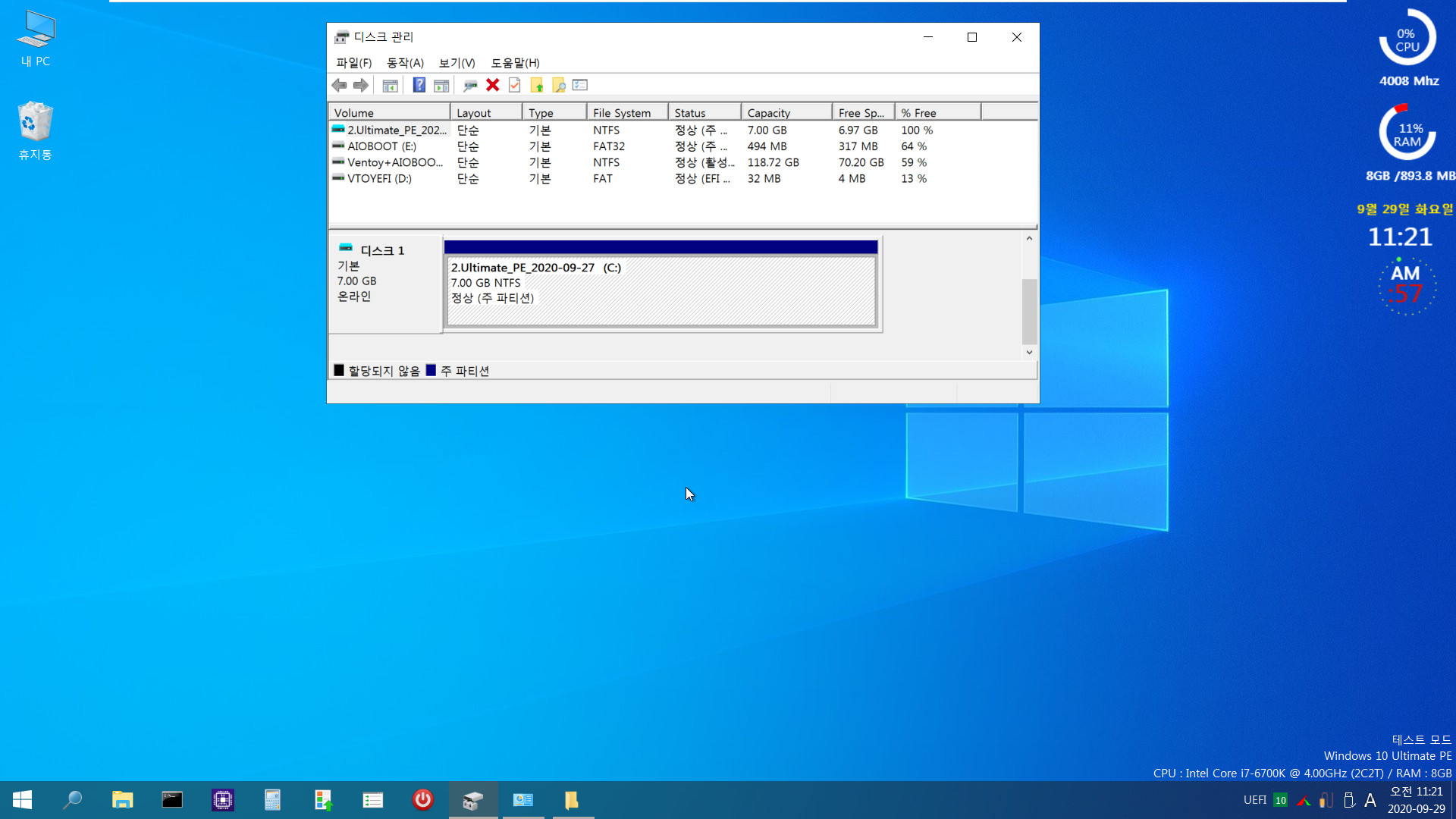This screenshot has height=819, width=1456.
Task: Open the 도움말(H) menu
Action: pos(515,63)
